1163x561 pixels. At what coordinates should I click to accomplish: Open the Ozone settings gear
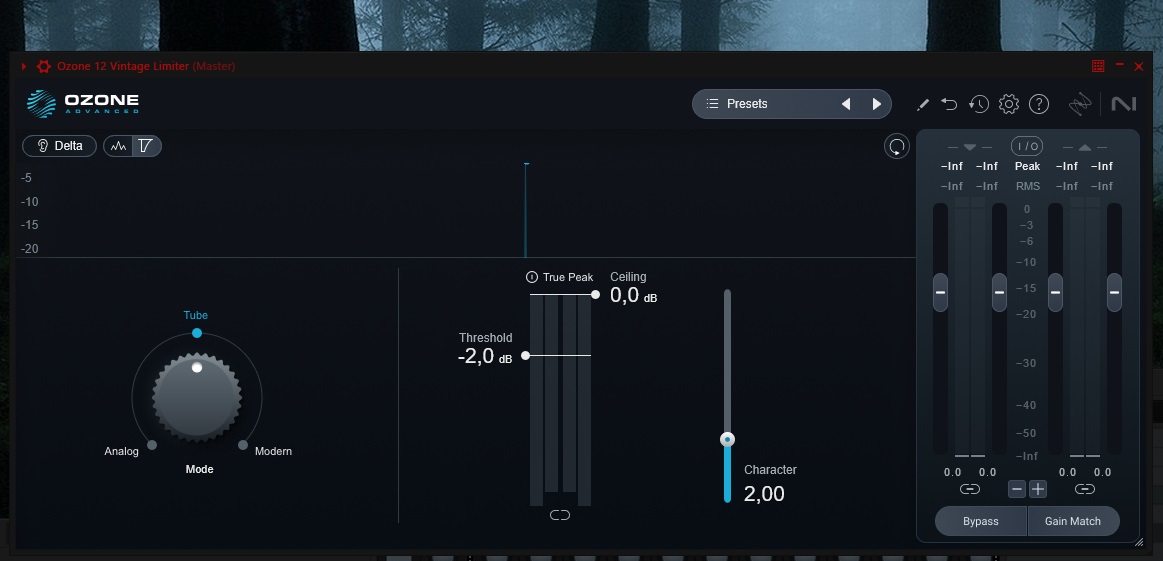pos(1009,104)
